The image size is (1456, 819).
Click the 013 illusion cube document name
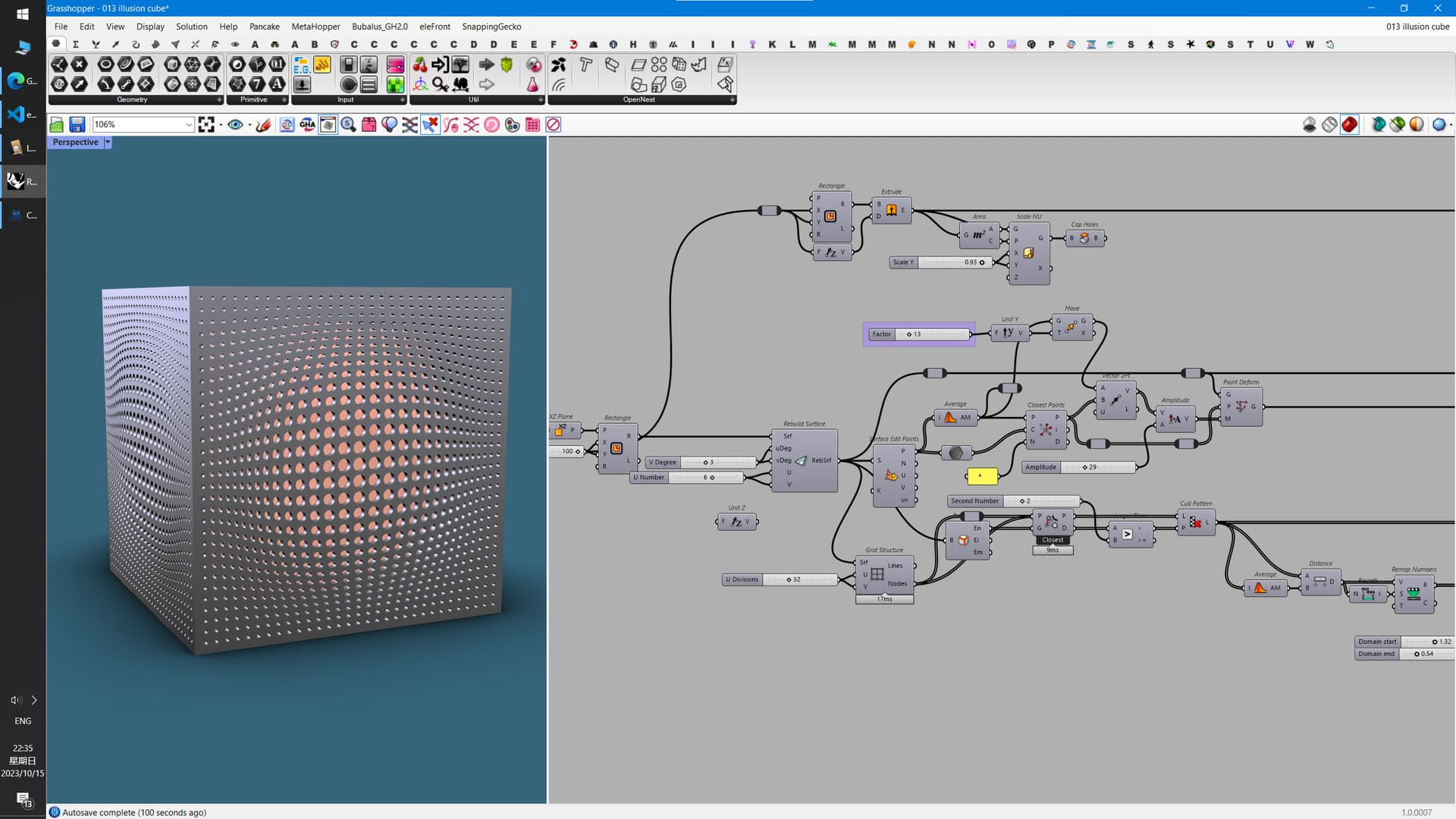coord(1417,27)
